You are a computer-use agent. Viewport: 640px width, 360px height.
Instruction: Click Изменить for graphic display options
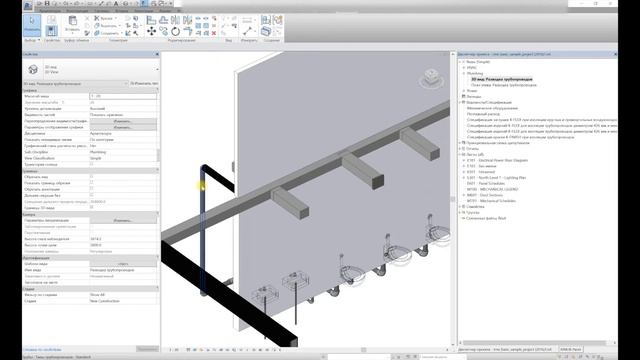pos(123,127)
